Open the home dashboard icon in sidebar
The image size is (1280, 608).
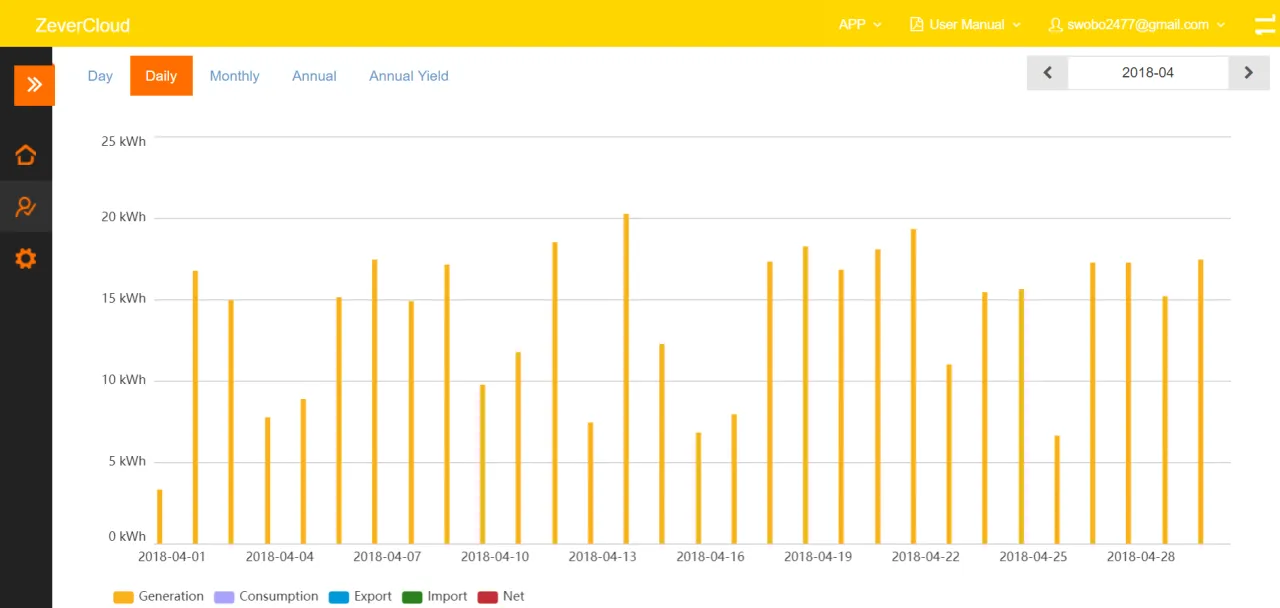coord(26,155)
